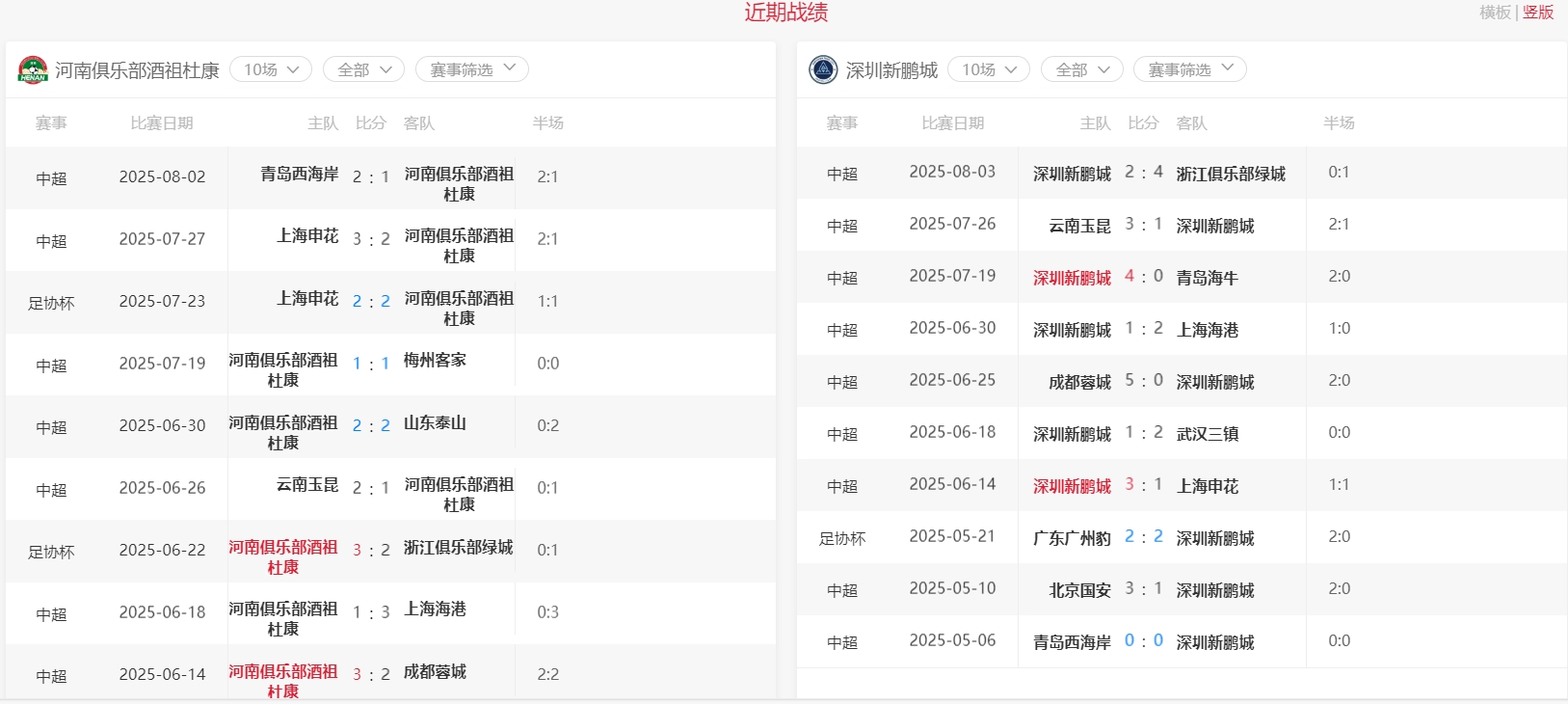Open 上海申花 team in 2025-07-27 match
This screenshot has width=1568, height=704.
307,236
